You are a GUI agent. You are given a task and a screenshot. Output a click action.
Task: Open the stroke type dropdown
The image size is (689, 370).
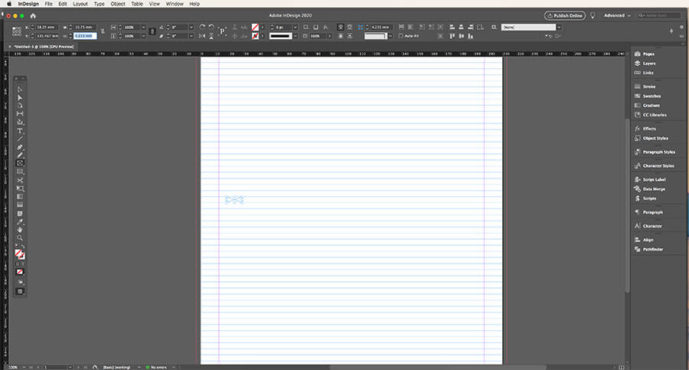point(295,36)
